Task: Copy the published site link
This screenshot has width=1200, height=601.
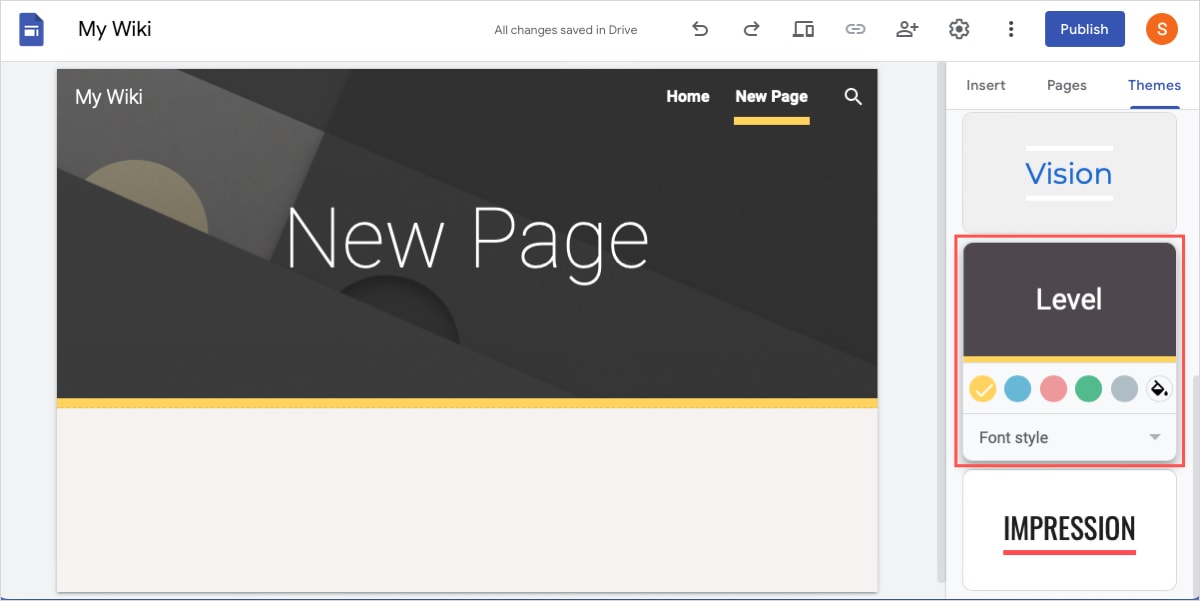Action: point(855,29)
